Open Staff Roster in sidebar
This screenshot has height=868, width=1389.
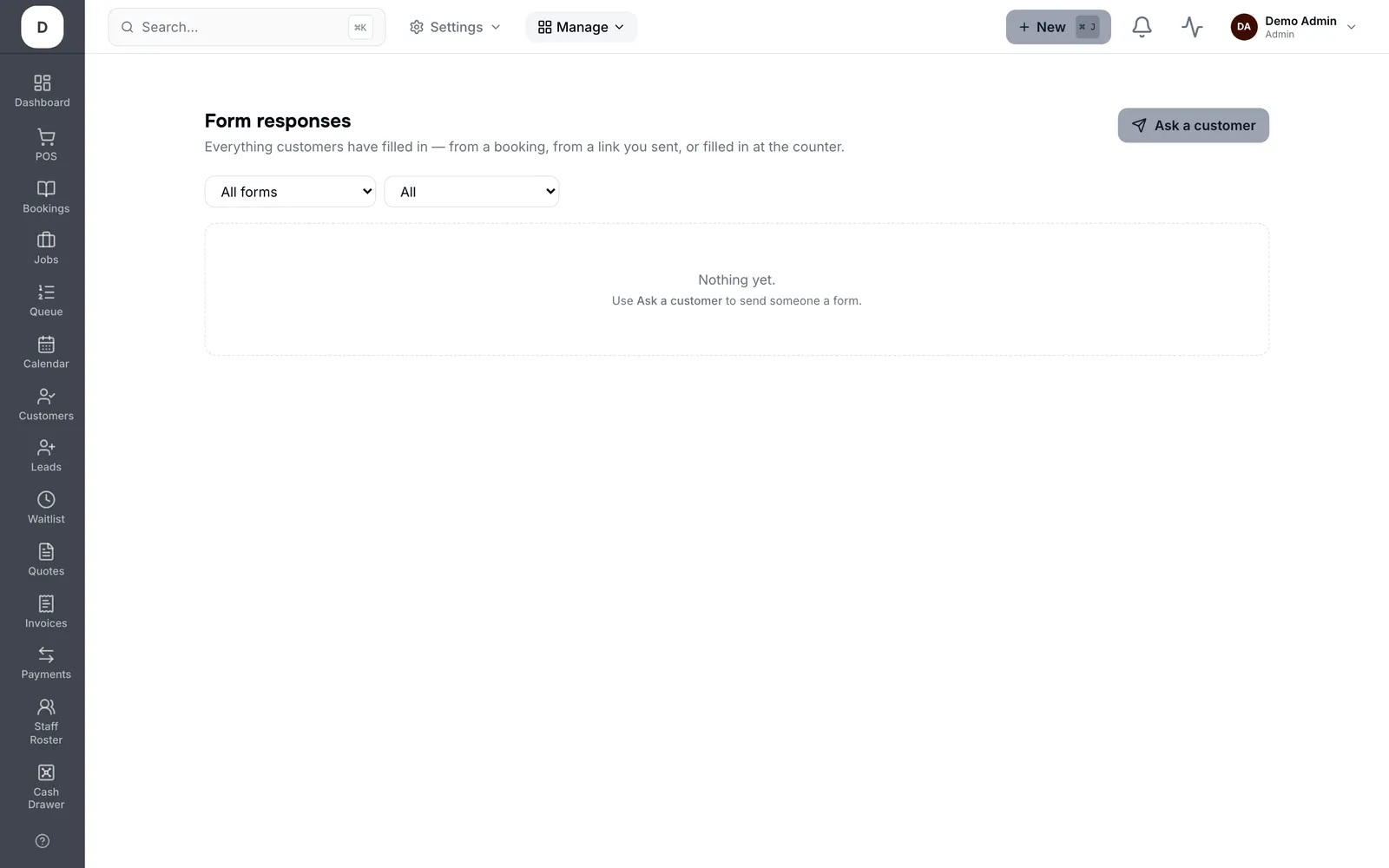pos(46,722)
